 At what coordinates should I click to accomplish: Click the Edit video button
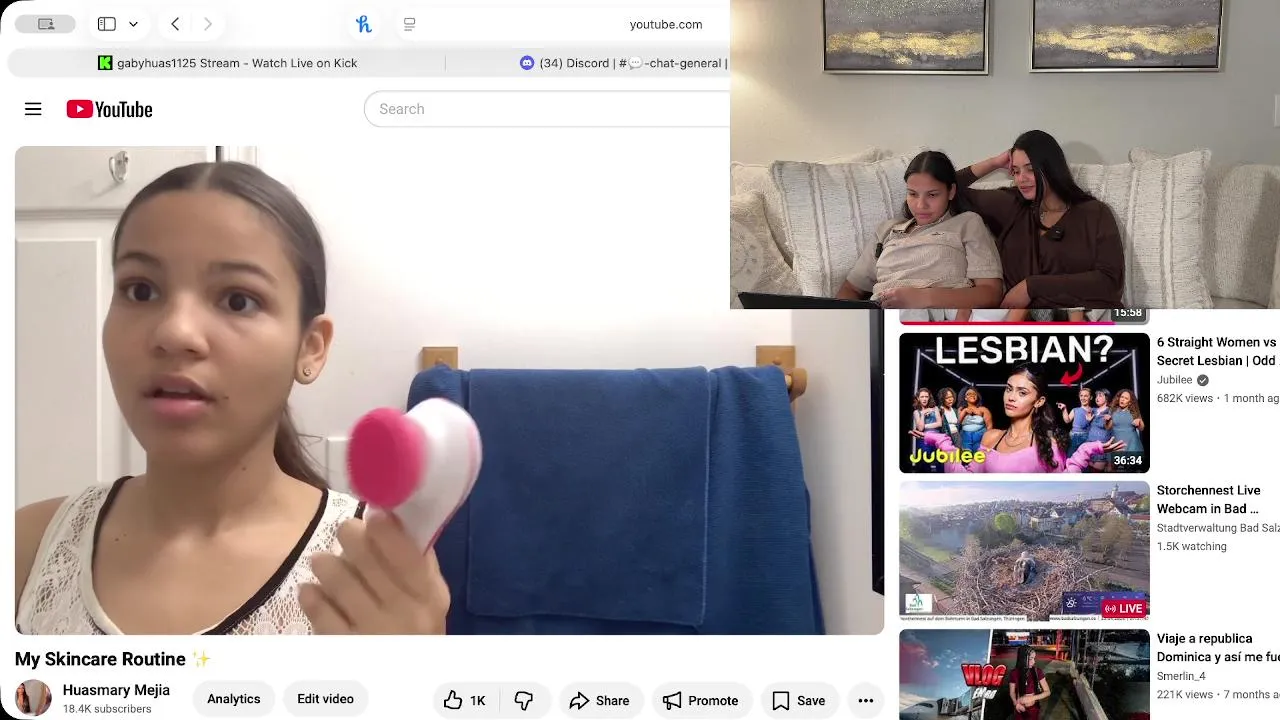pos(325,699)
